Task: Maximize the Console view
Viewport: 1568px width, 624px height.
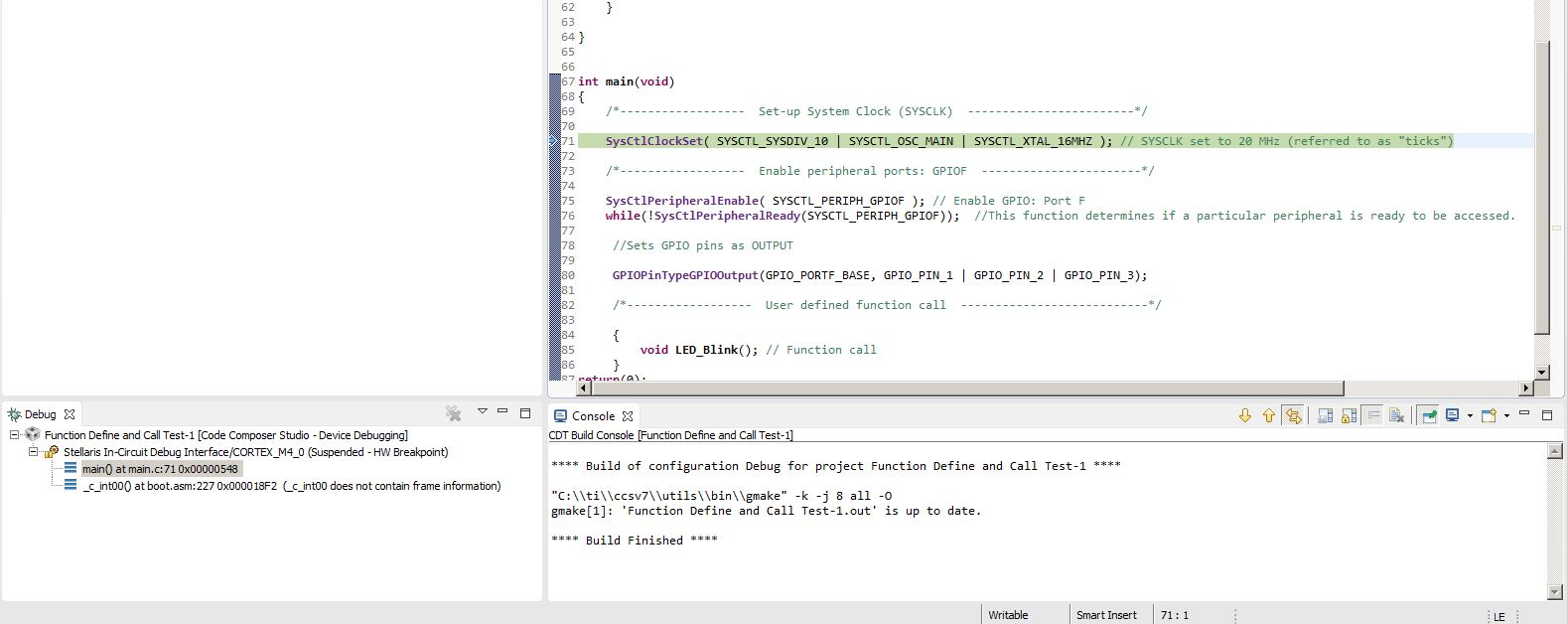Action: click(x=1546, y=414)
